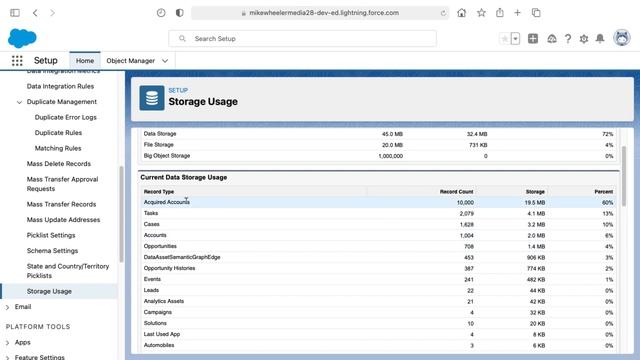Open the notifications bell icon

[x=600, y=39]
